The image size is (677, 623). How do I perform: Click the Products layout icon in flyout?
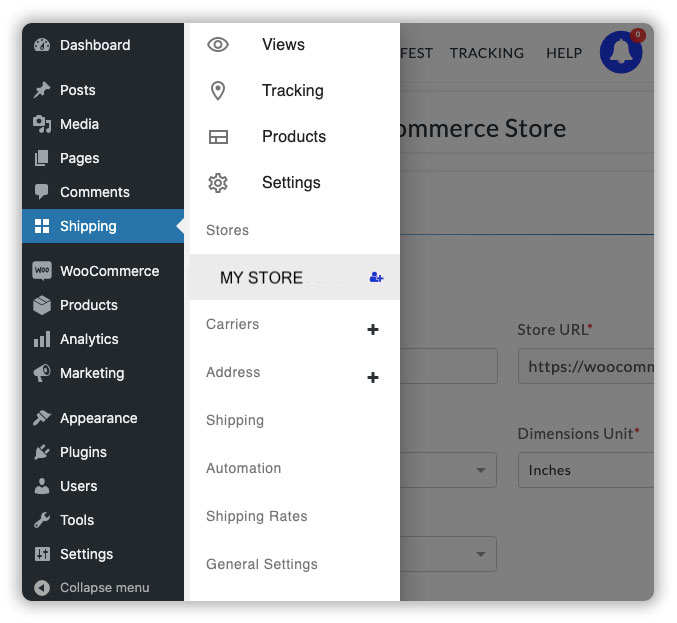pos(218,137)
